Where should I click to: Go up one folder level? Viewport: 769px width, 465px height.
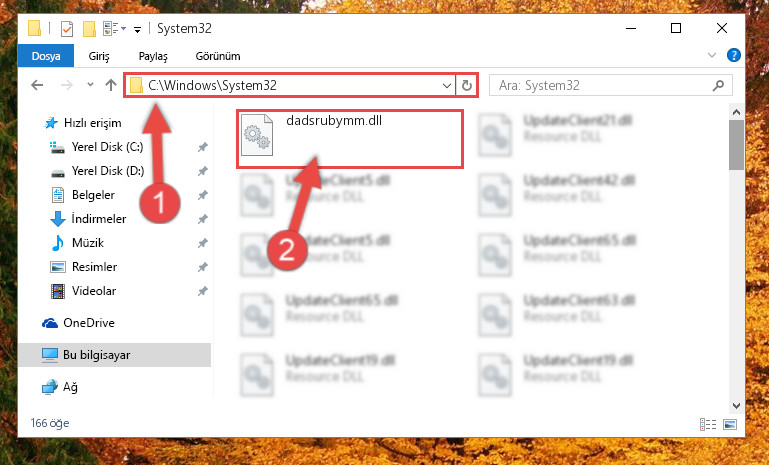pos(111,85)
